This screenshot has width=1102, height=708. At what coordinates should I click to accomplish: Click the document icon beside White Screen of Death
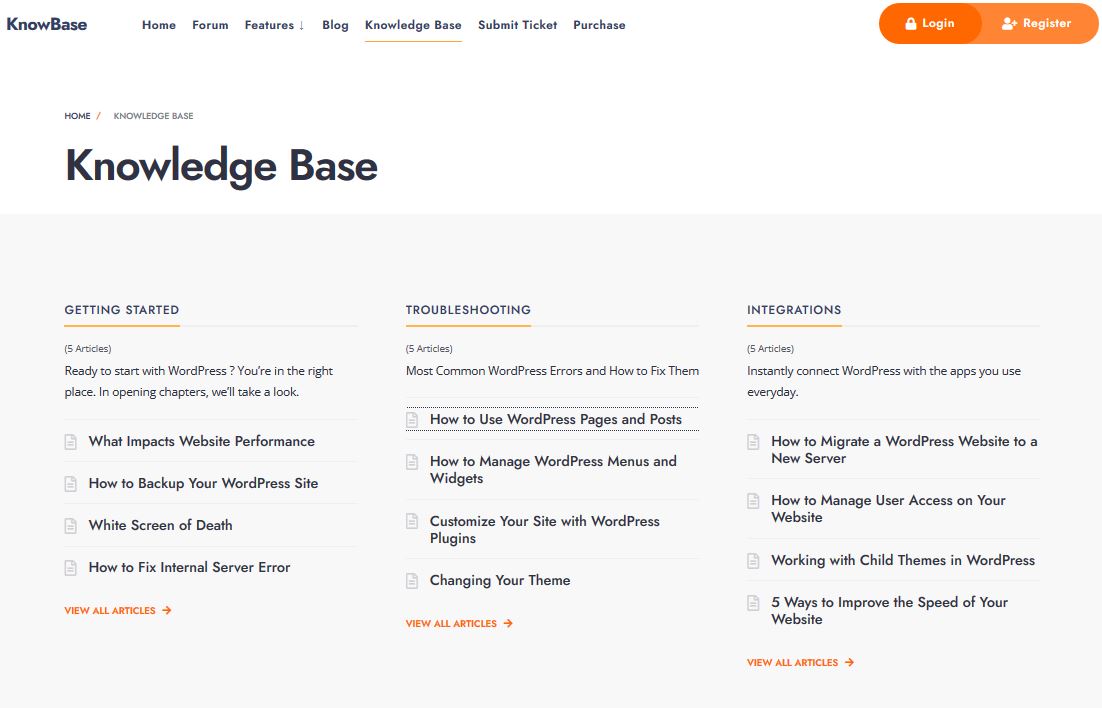tap(70, 526)
